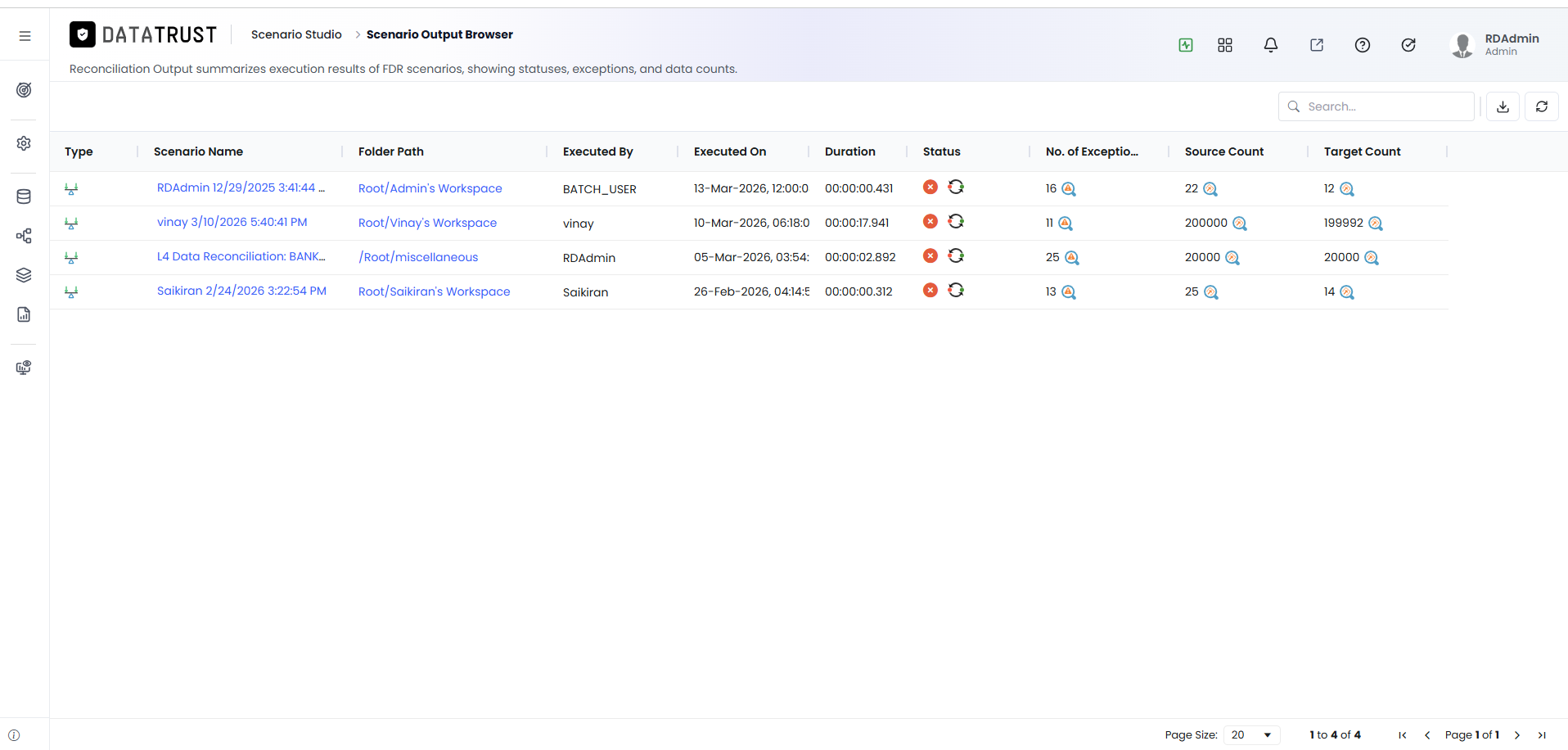Click the Search input field
This screenshot has height=750, width=1568.
click(x=1377, y=106)
